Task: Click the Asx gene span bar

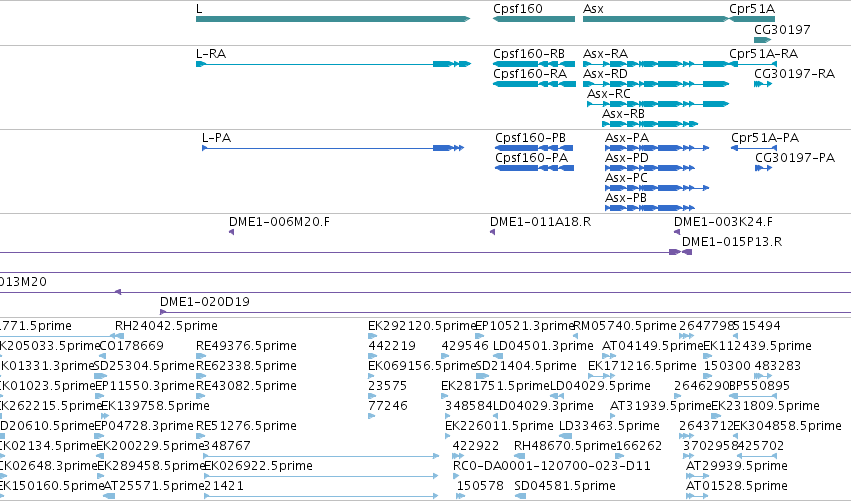Action: [x=656, y=19]
